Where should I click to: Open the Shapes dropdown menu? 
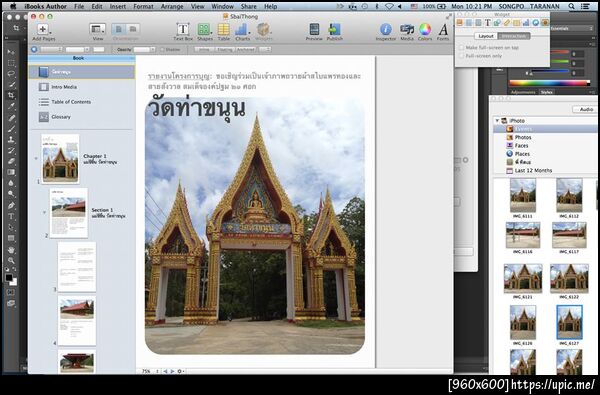click(205, 32)
